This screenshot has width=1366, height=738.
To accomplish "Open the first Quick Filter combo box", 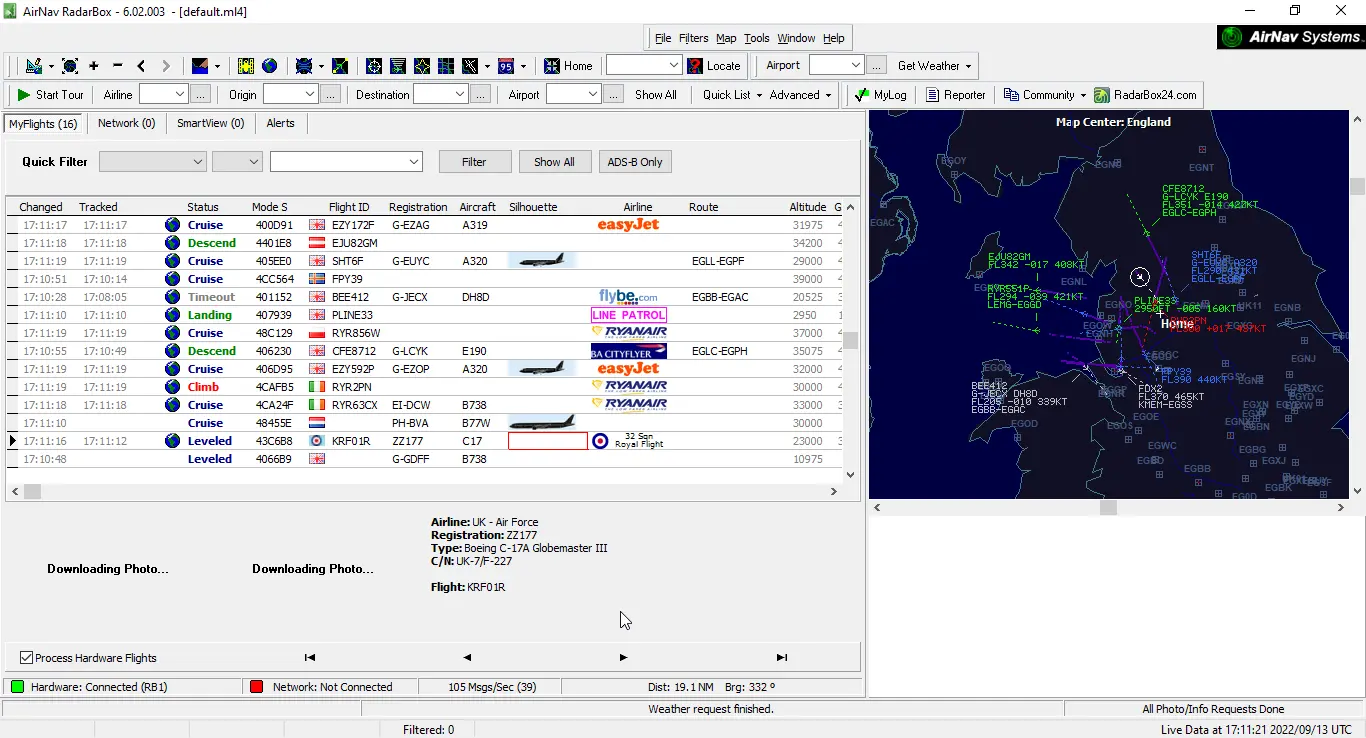I will (153, 162).
